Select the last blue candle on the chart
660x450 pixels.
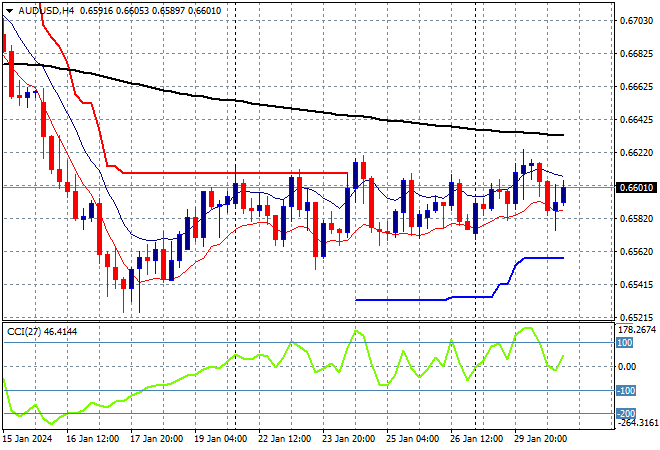click(x=564, y=194)
